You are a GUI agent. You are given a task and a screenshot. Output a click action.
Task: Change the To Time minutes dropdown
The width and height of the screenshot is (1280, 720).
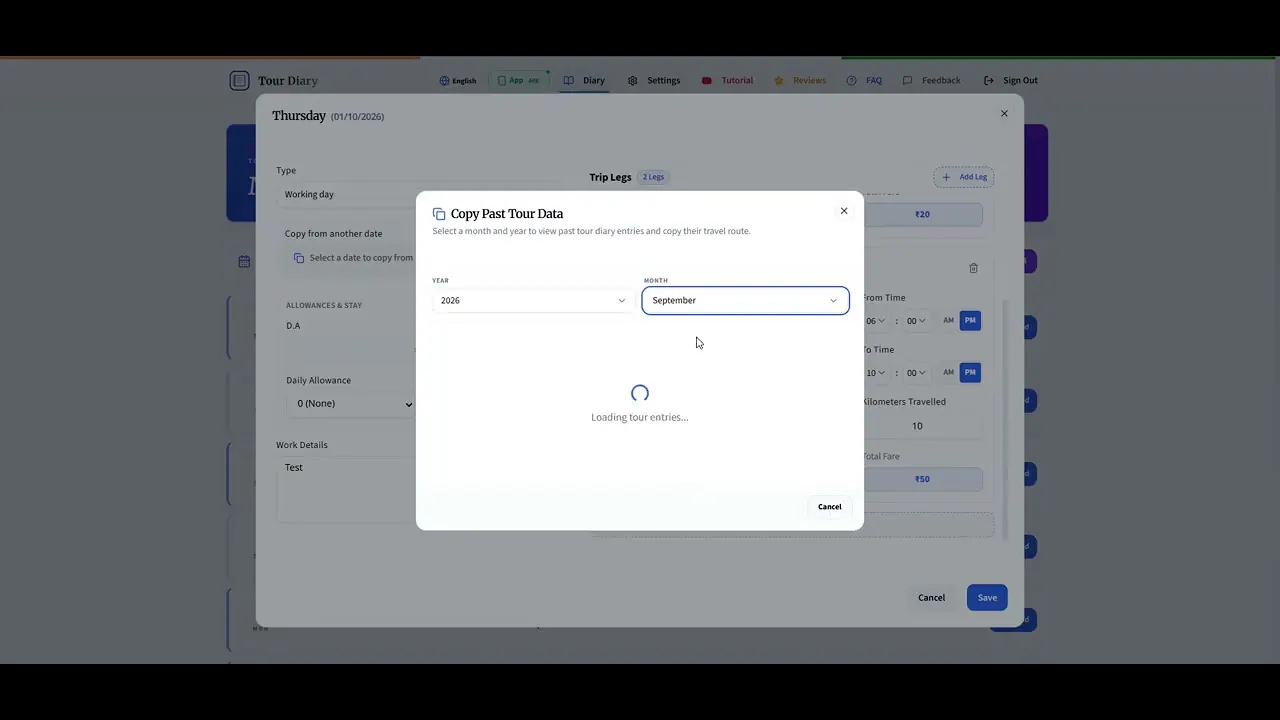tap(916, 373)
